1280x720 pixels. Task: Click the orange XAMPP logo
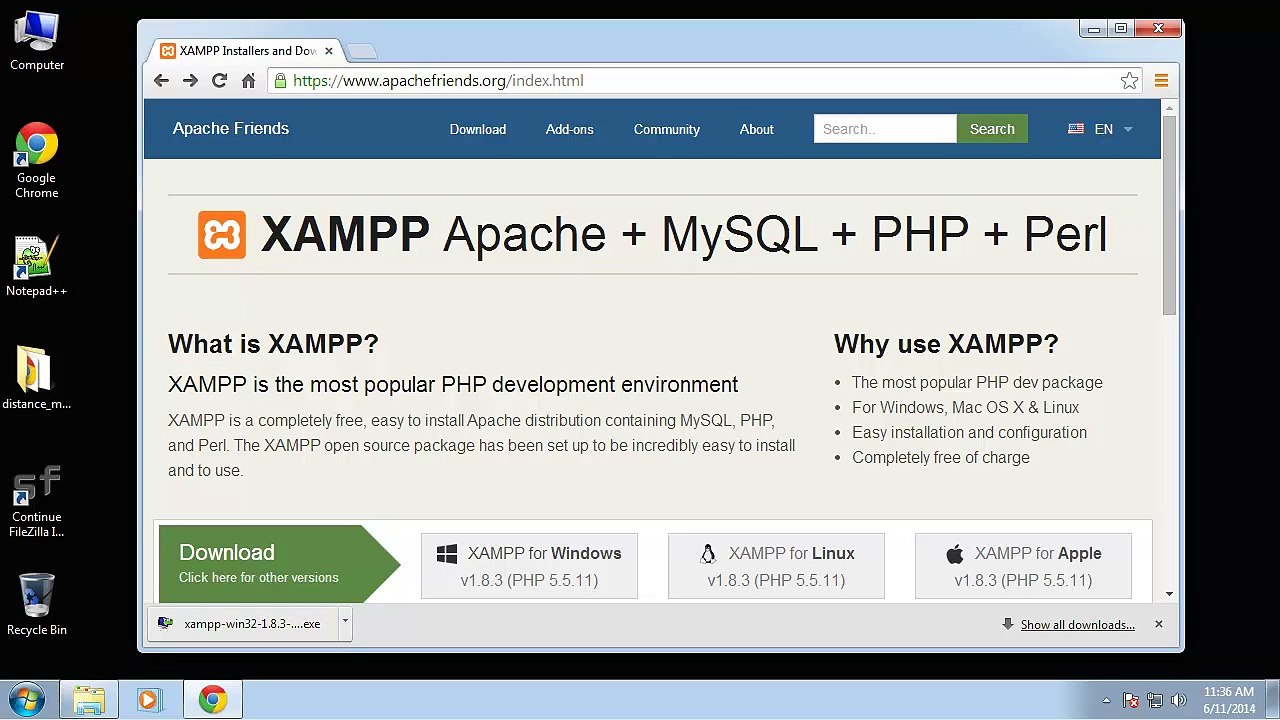click(x=222, y=235)
